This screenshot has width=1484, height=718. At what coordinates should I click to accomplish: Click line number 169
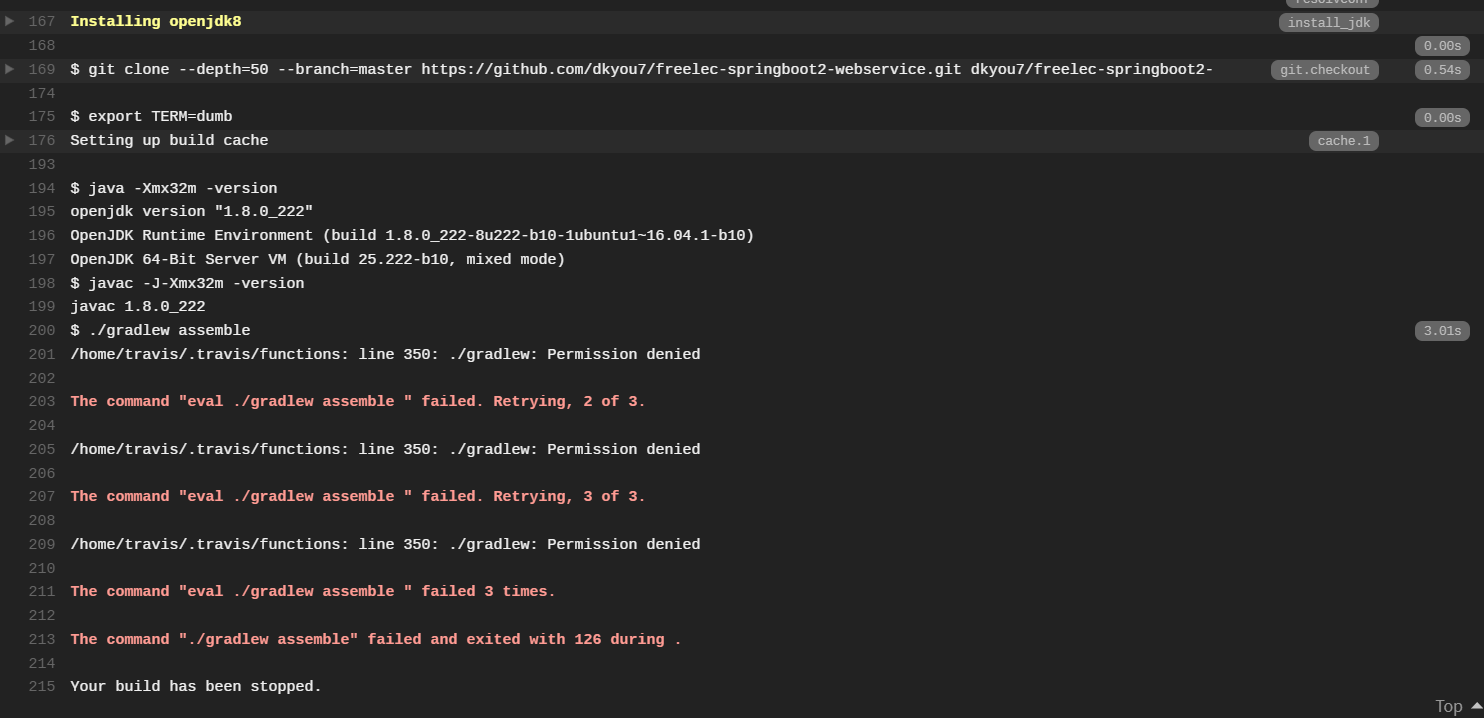(41, 69)
